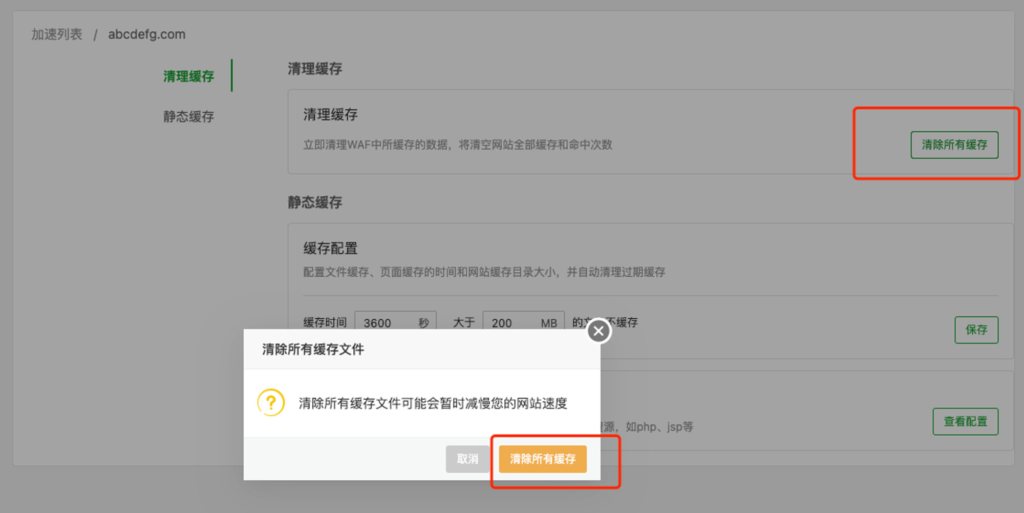Switch to the 静态缓存 sidebar tab
1024x513 pixels.
click(x=189, y=117)
